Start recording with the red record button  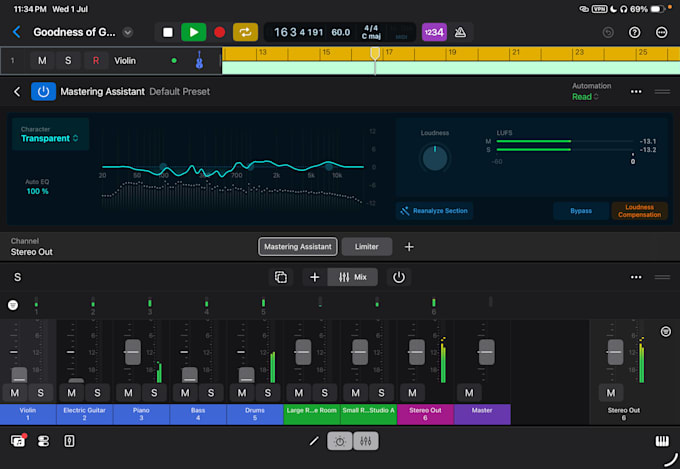219,32
